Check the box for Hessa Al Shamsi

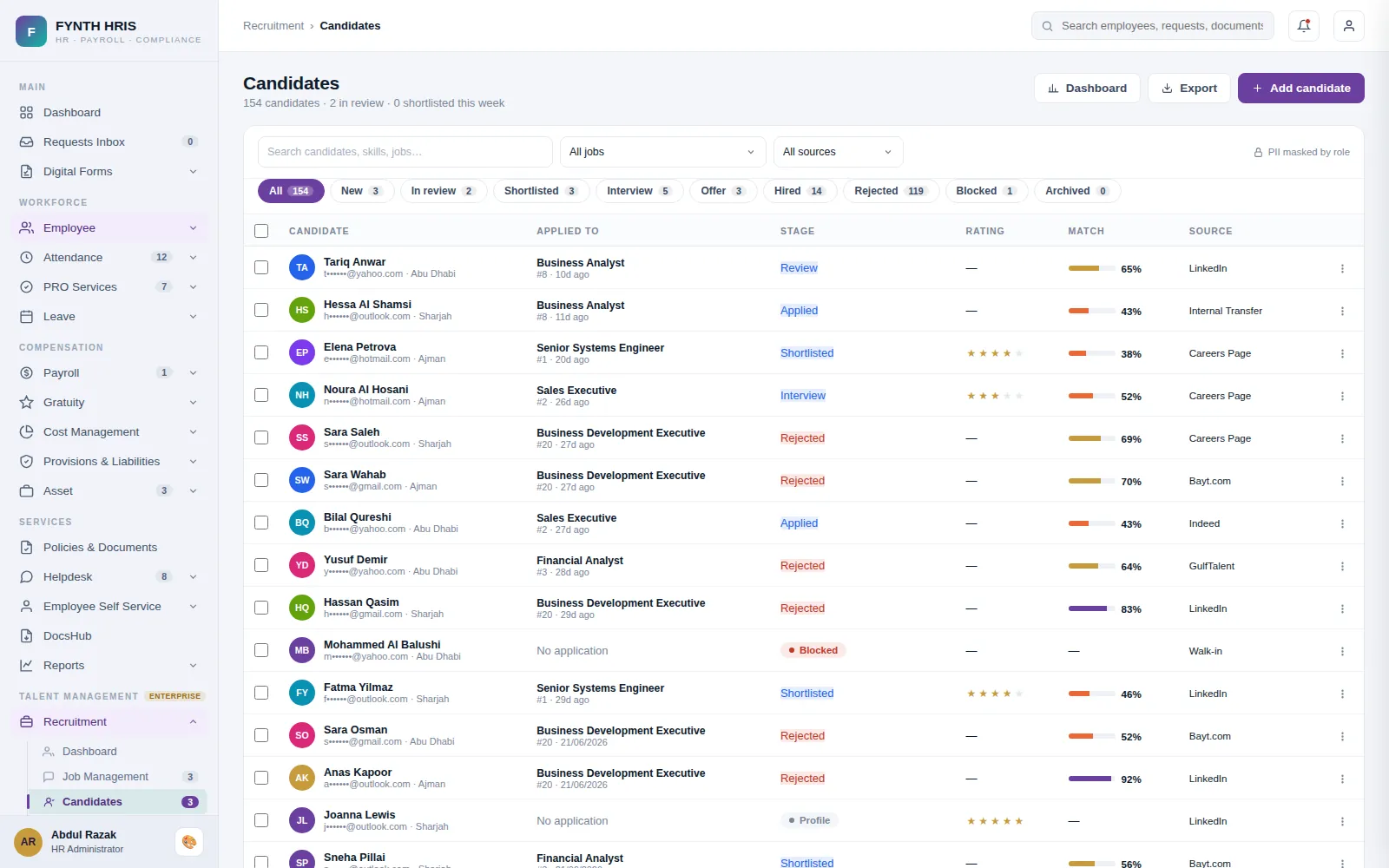[x=261, y=310]
